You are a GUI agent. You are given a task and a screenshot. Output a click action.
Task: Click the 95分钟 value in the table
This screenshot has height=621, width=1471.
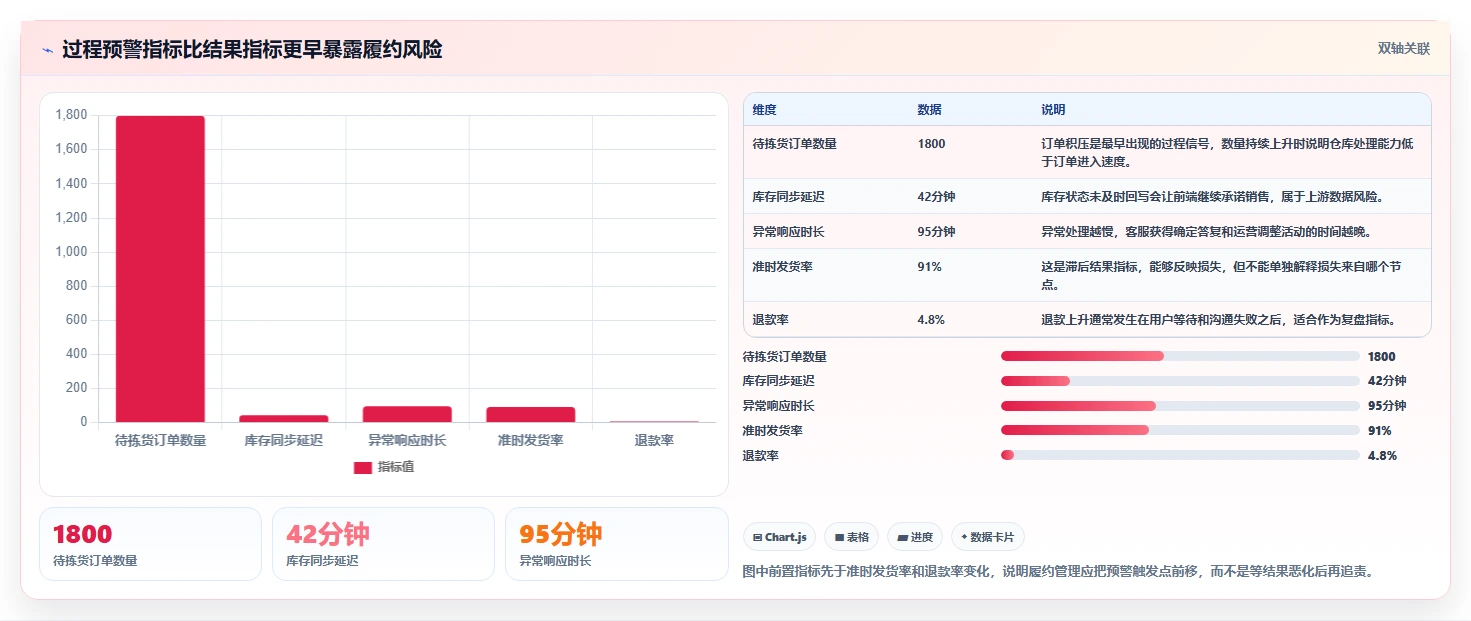(936, 232)
